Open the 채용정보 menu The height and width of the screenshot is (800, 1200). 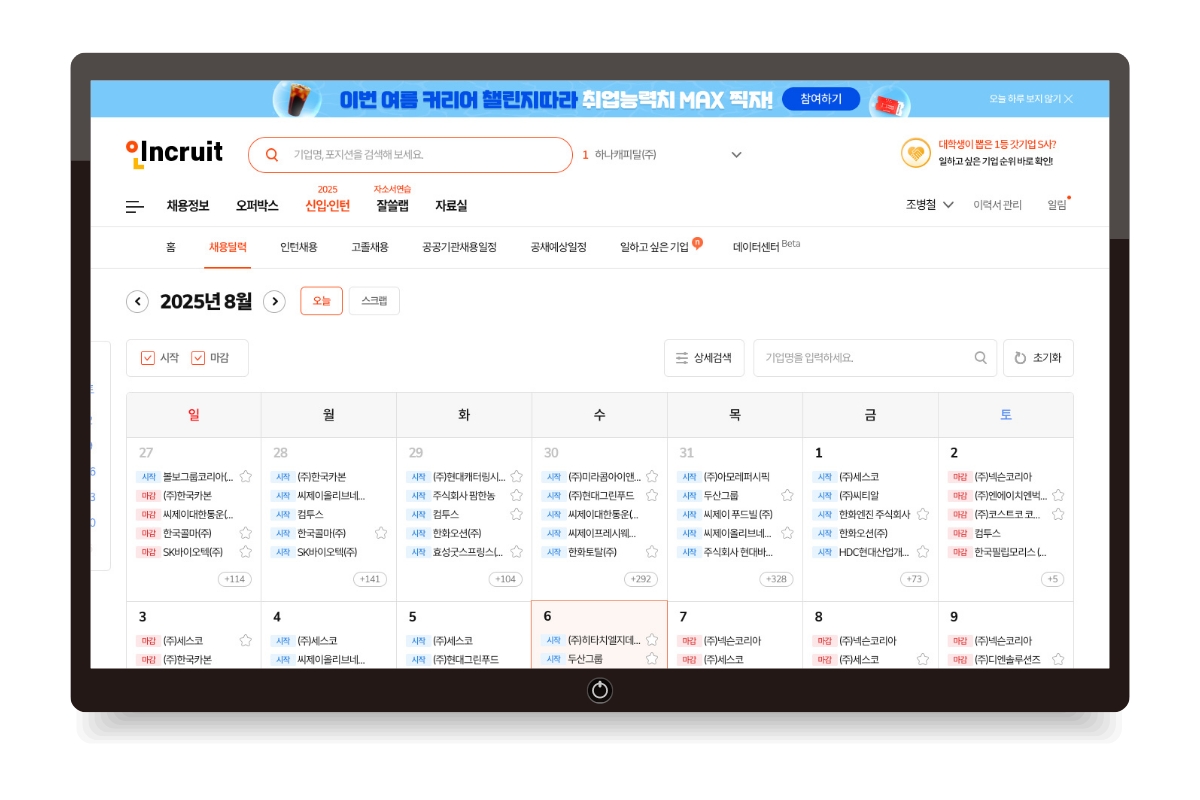[188, 206]
